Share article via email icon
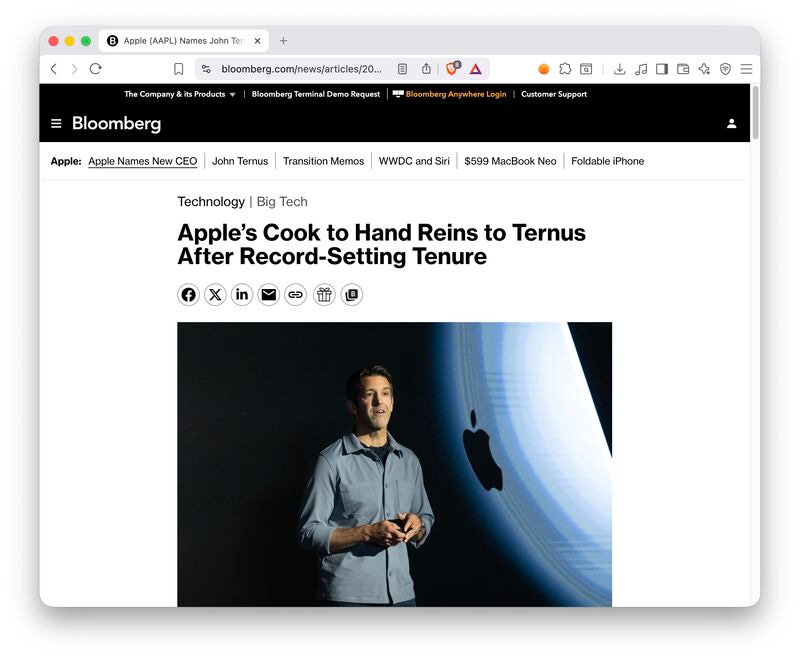Viewport: 800px width, 659px height. pyautogui.click(x=268, y=295)
